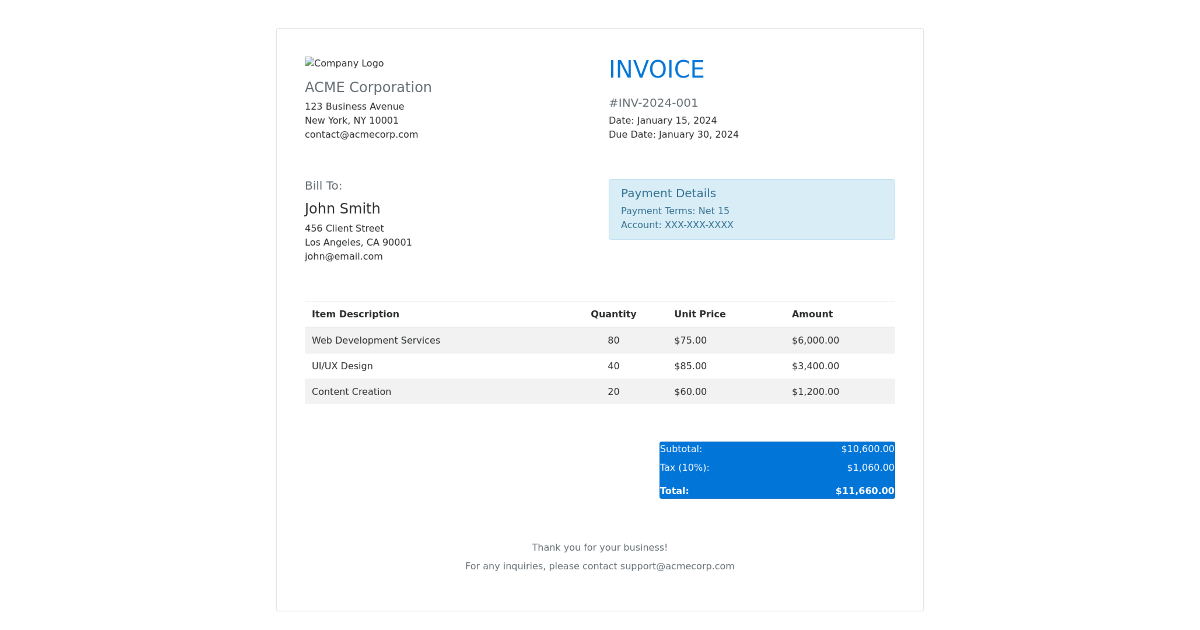This screenshot has height=630, width=1200.
Task: Click the Amount column header
Action: tap(812, 313)
